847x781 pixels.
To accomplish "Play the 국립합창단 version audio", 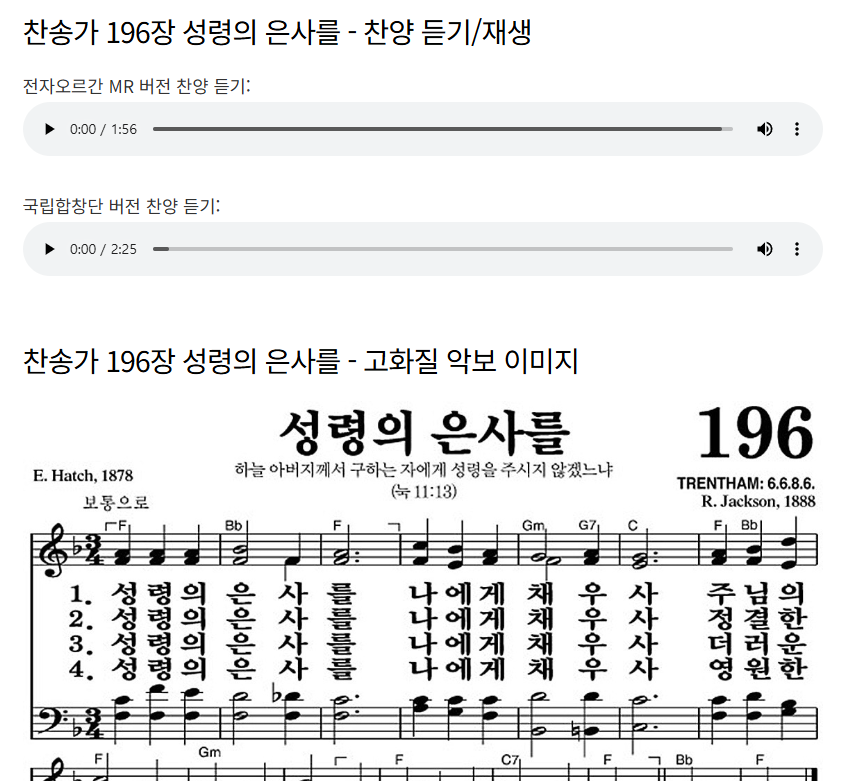I will point(49,249).
